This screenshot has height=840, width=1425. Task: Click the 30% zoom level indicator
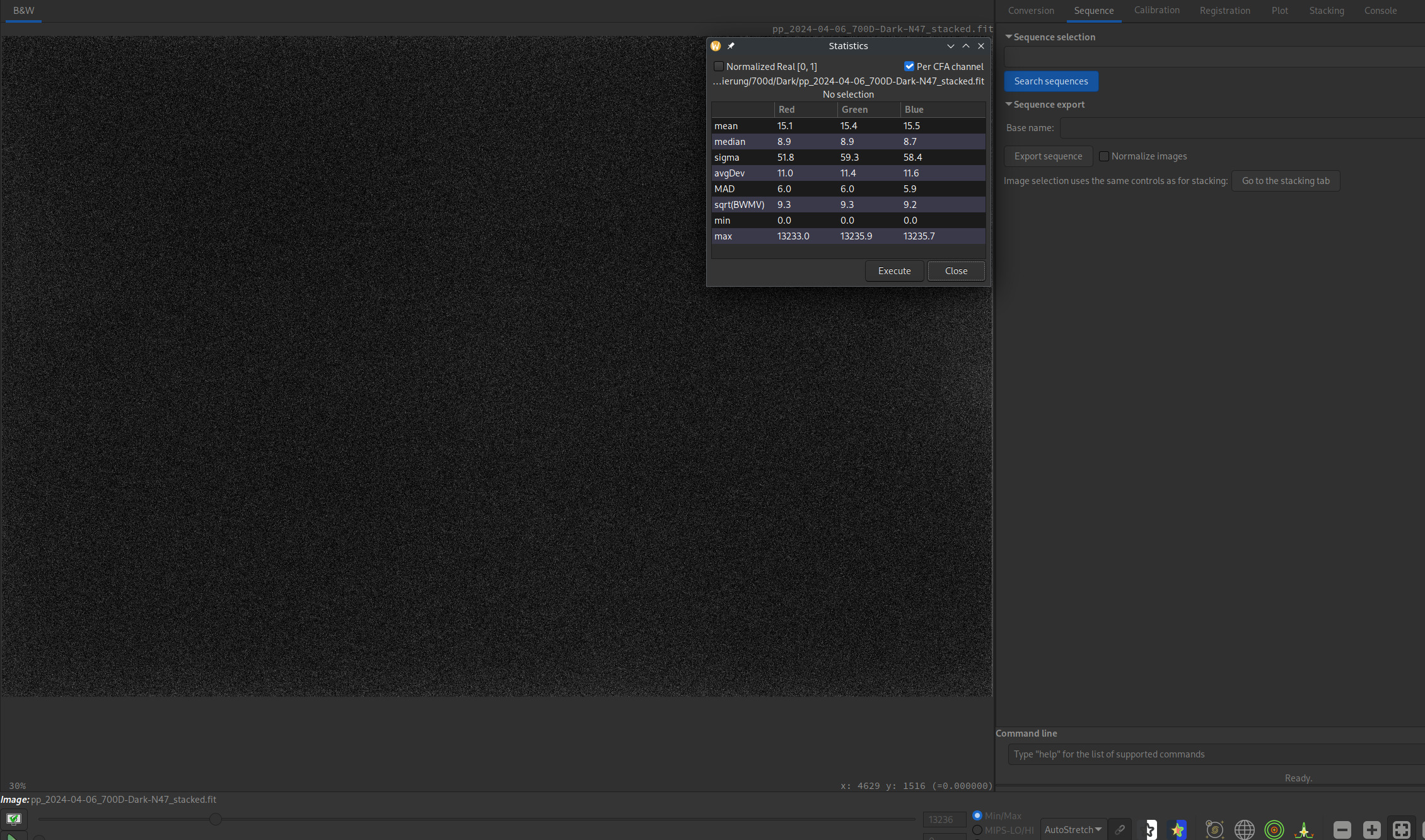pyautogui.click(x=18, y=786)
